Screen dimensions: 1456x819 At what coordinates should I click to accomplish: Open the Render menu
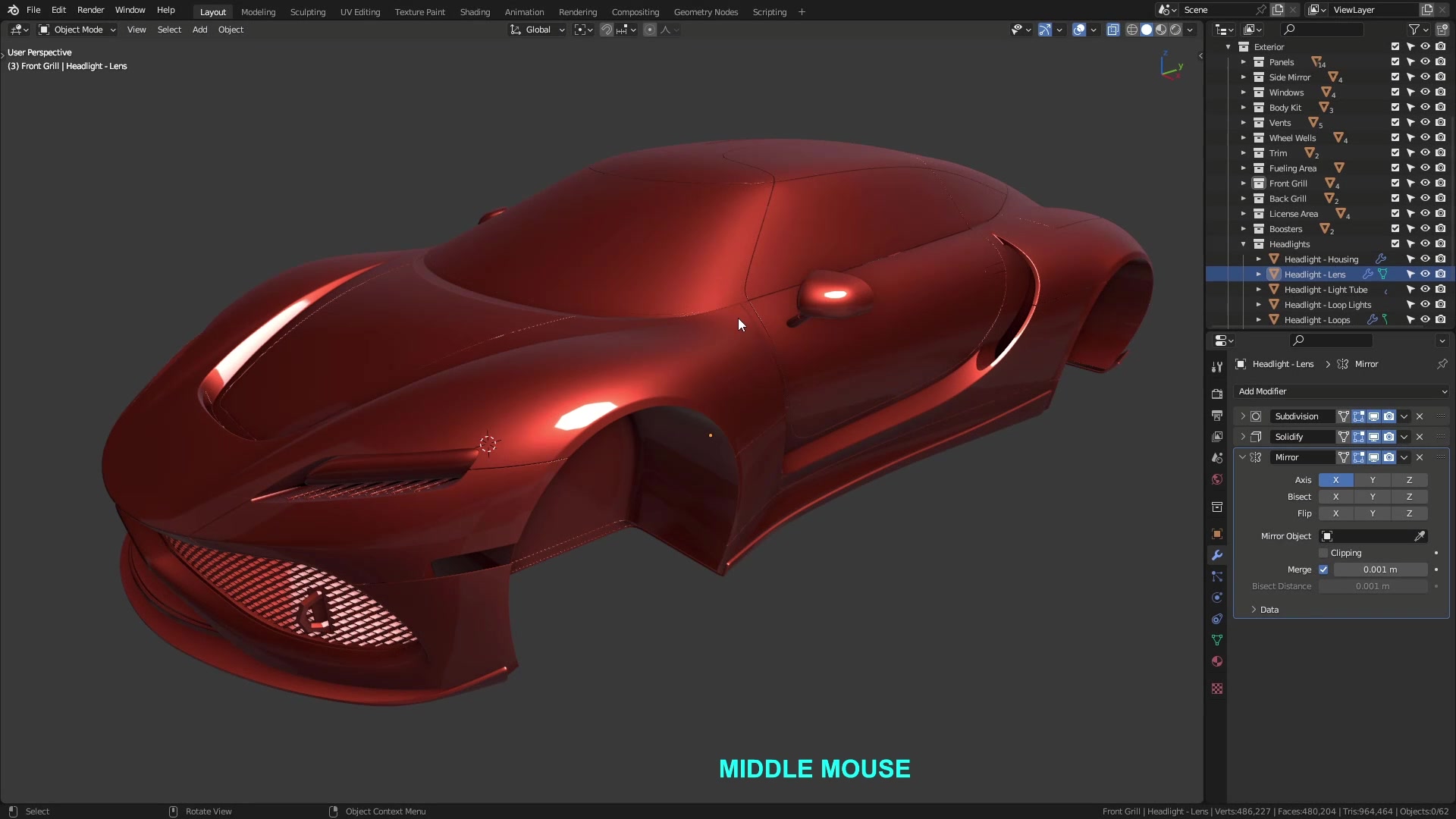tap(90, 10)
